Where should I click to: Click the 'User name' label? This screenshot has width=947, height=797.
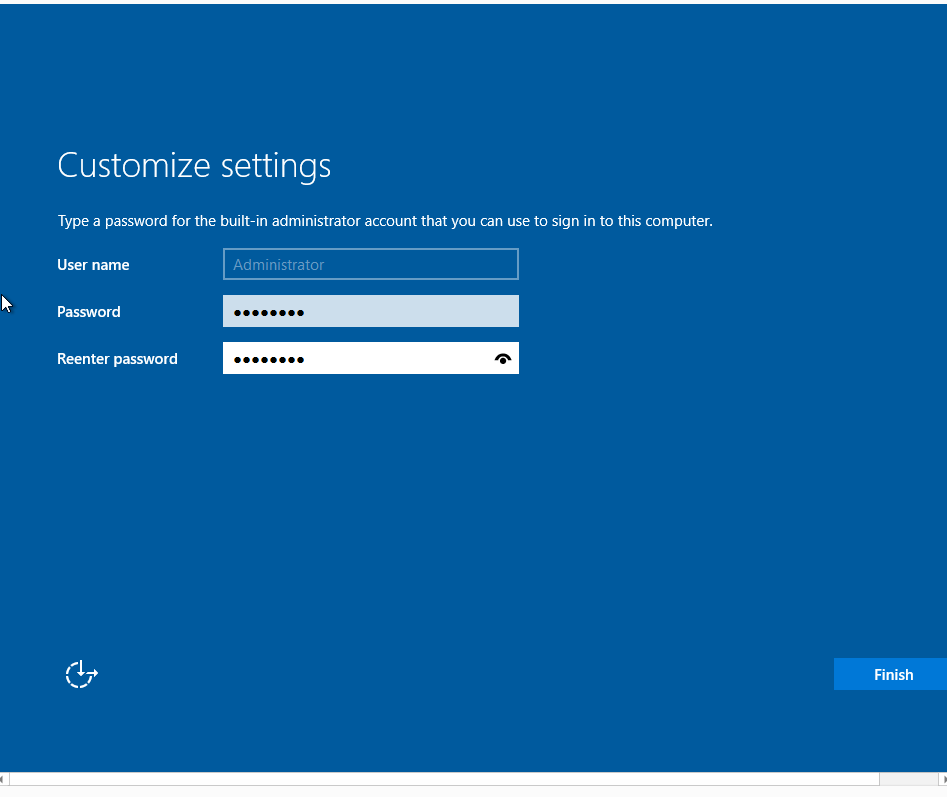93,264
